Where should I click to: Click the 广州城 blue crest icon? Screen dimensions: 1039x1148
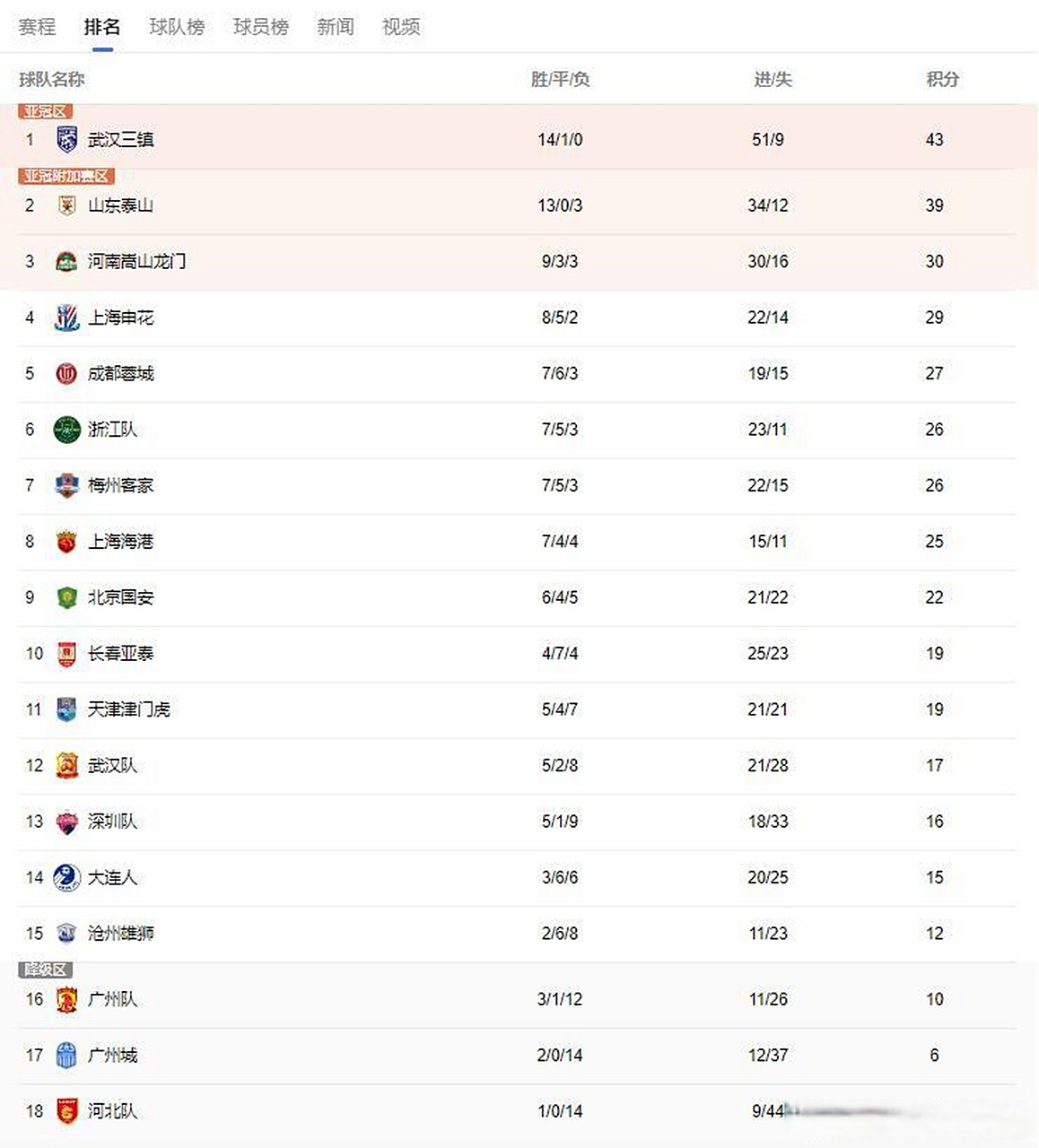(66, 1056)
